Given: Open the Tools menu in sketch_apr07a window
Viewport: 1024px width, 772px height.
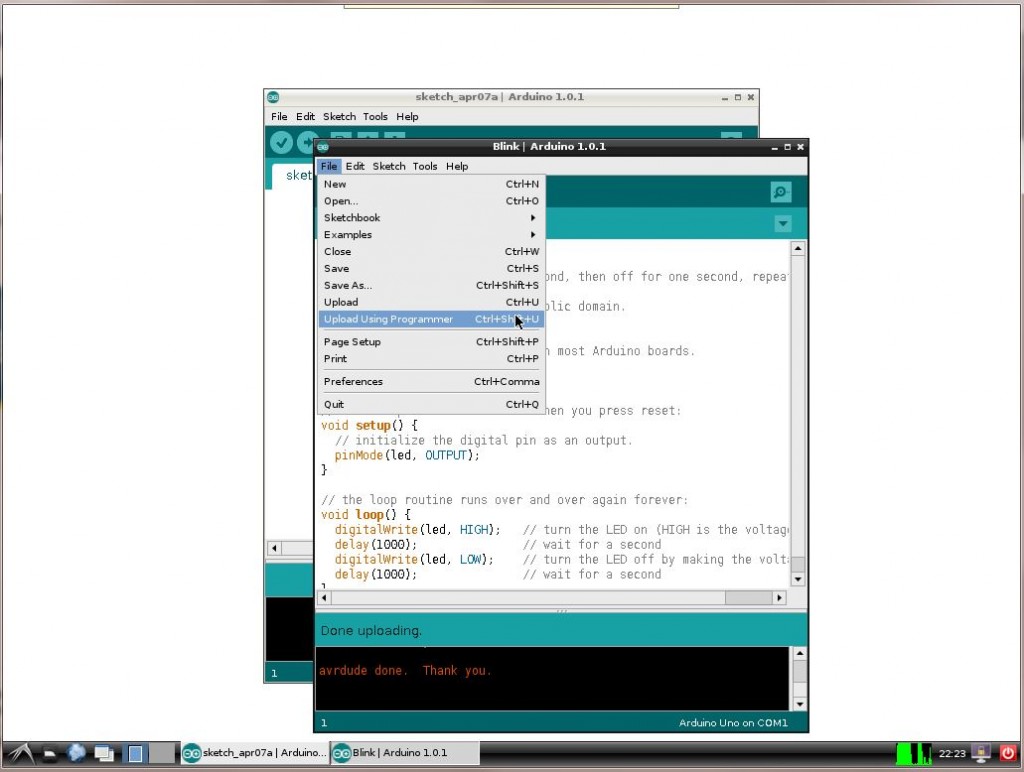Looking at the screenshot, I should pyautogui.click(x=375, y=116).
